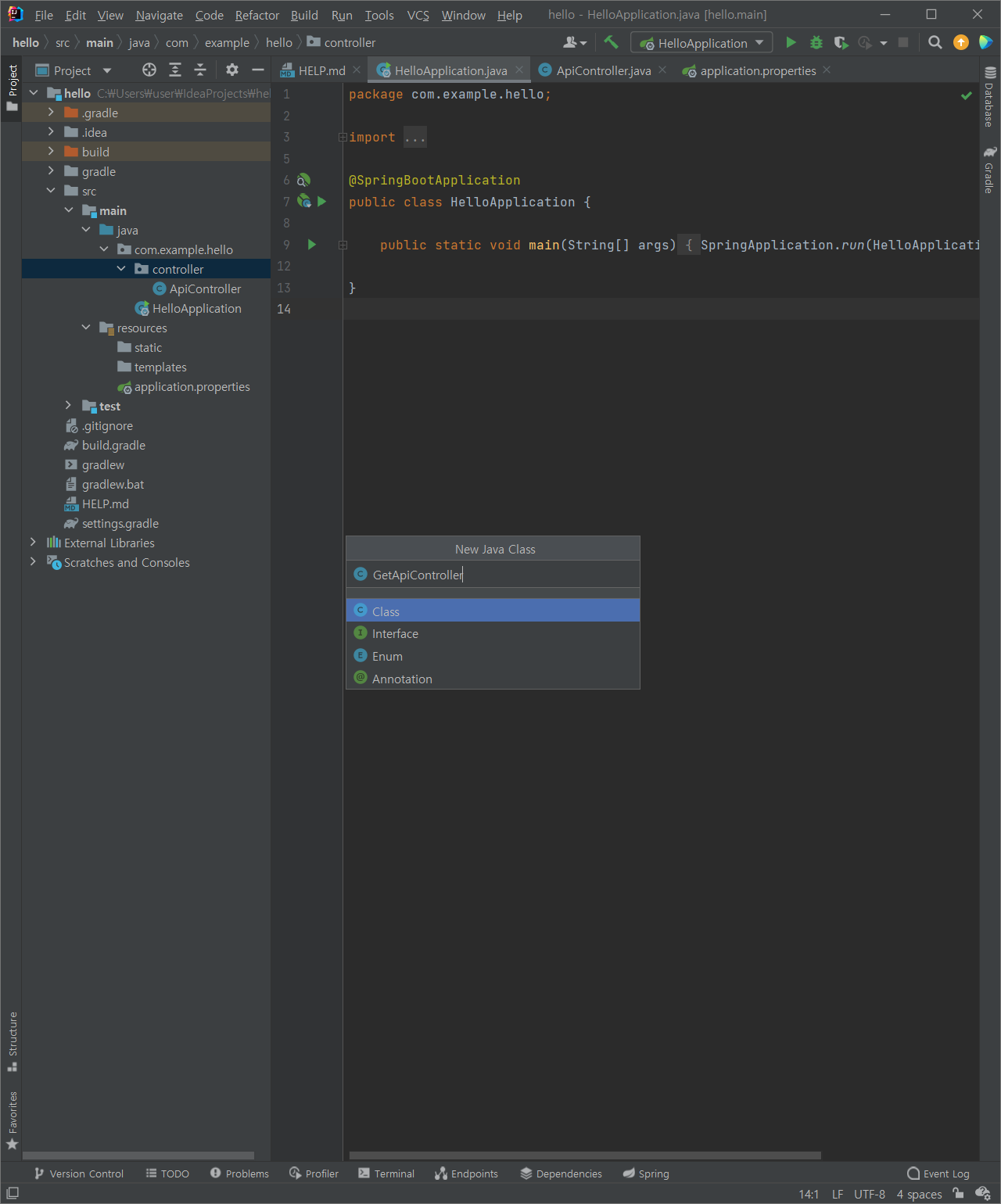Viewport: 1001px width, 1204px height.
Task: Start debugging with the bug icon
Action: 816,42
